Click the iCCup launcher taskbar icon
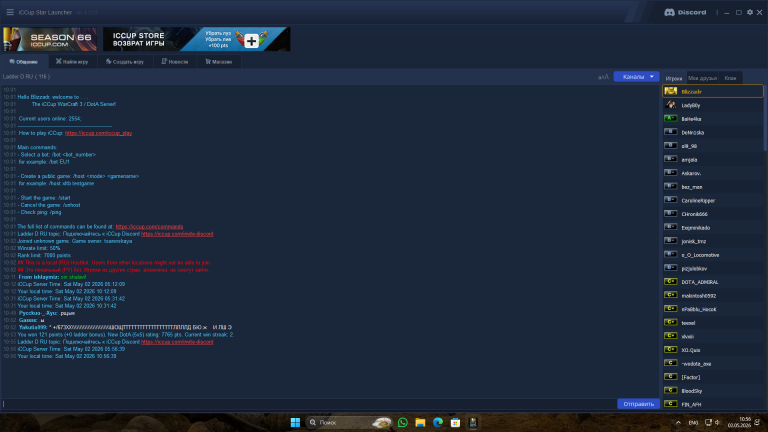768x432 pixels. [473, 422]
